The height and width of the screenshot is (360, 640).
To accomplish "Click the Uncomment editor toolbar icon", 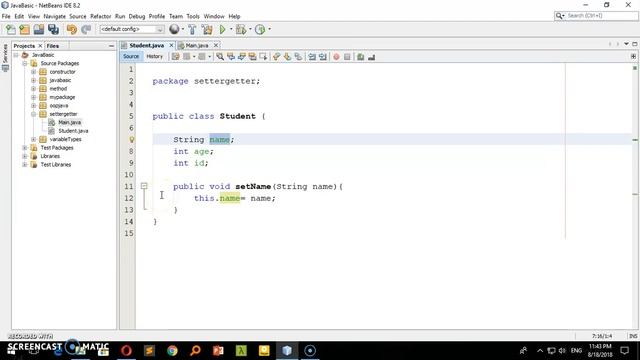I will (x=371, y=57).
